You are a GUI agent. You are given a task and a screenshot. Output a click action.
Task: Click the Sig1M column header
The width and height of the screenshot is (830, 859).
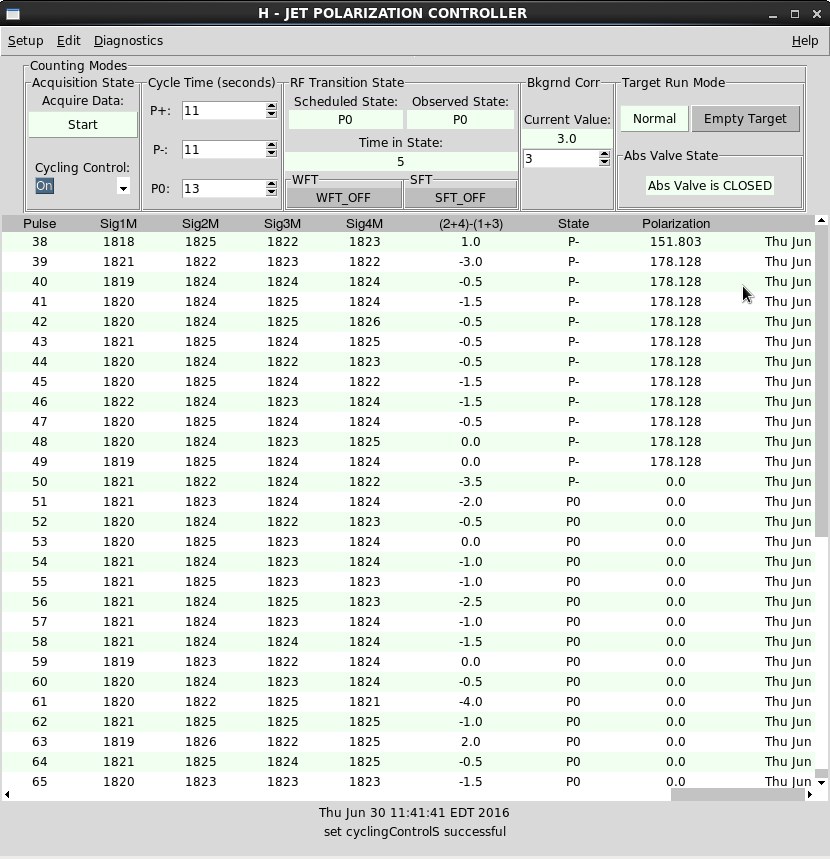(118, 224)
